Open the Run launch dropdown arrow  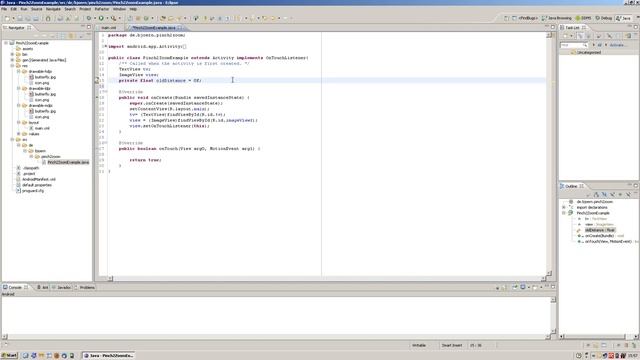click(107, 18)
